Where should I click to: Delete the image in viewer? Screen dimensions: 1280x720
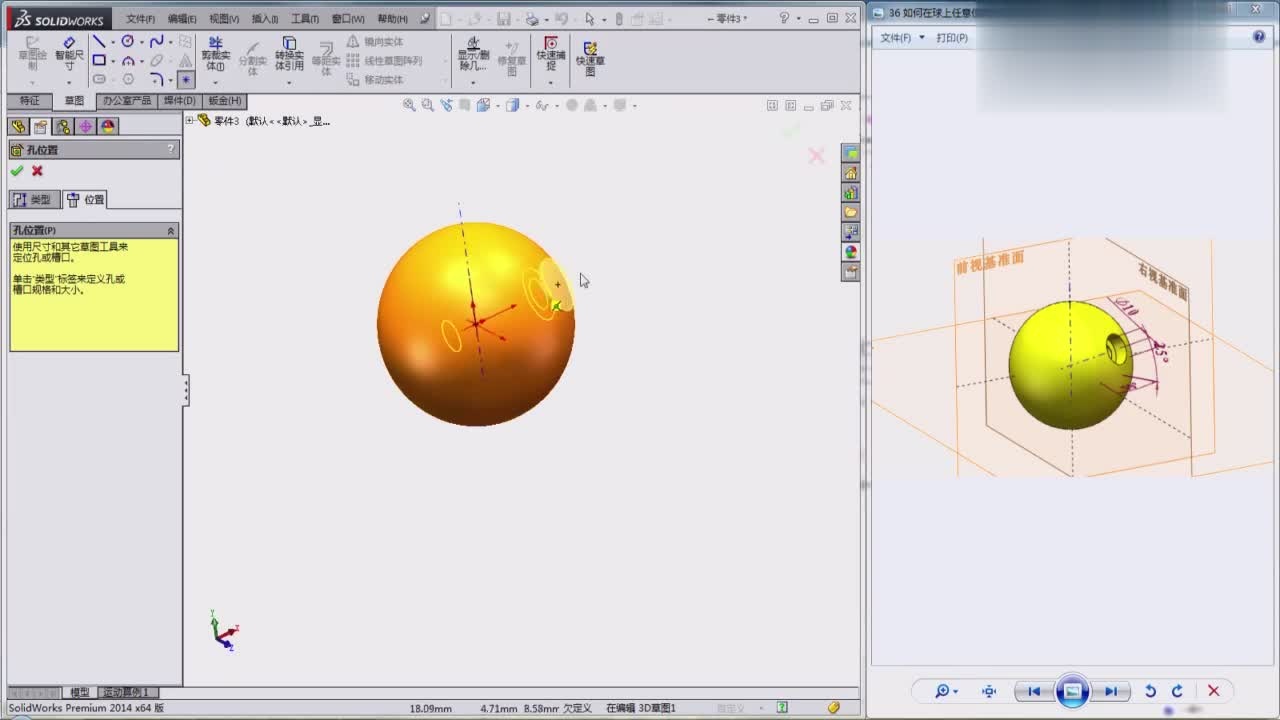(x=1213, y=691)
